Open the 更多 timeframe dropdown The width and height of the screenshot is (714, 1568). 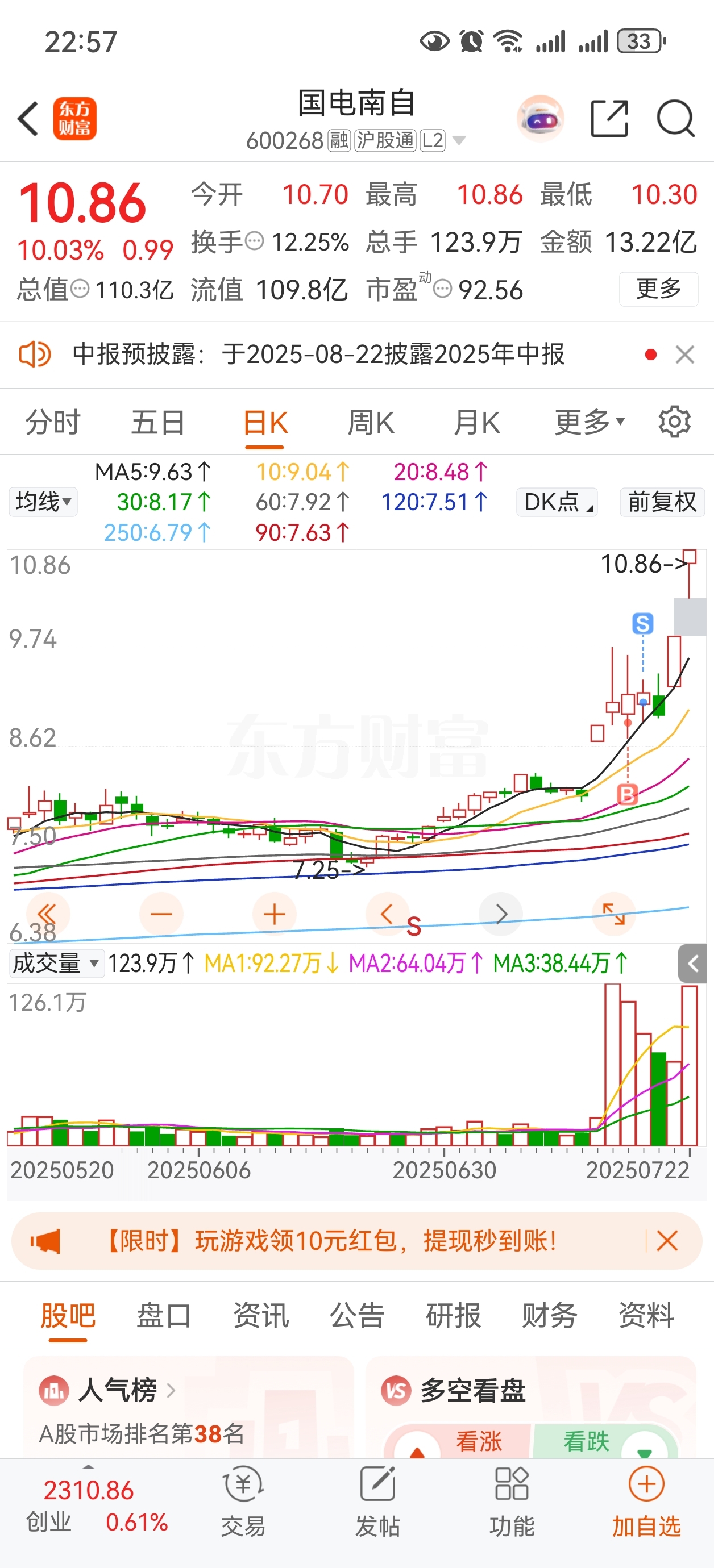point(590,422)
